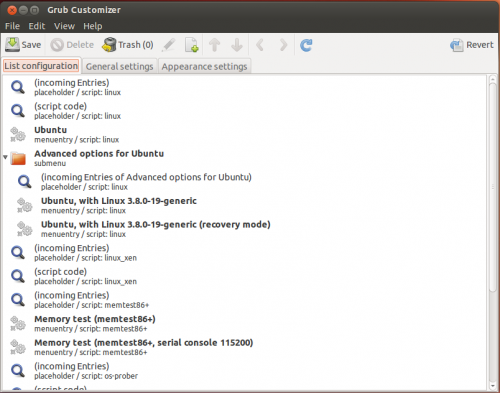The image size is (500, 393).
Task: Click the move up arrow icon
Action: click(x=215, y=45)
